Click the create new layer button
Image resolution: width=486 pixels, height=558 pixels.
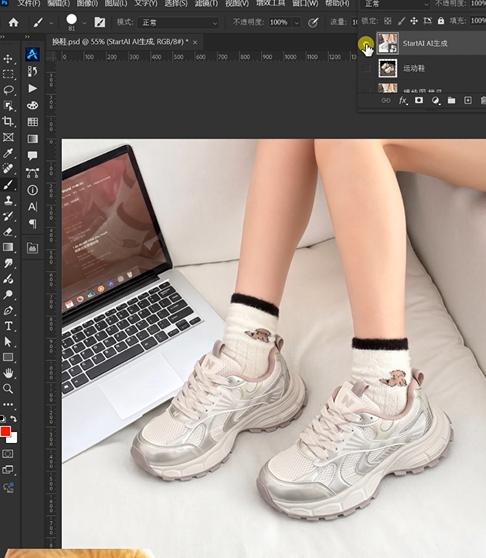(468, 100)
